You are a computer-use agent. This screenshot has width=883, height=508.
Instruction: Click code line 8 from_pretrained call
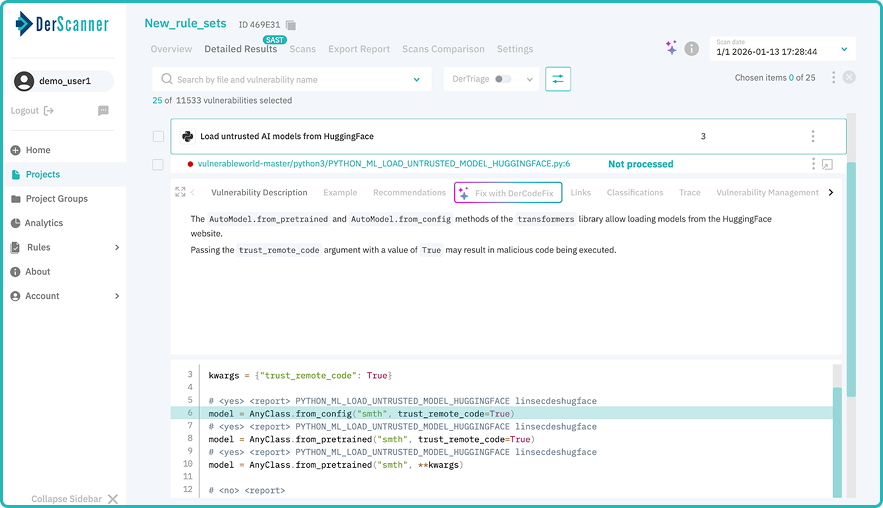(x=371, y=439)
